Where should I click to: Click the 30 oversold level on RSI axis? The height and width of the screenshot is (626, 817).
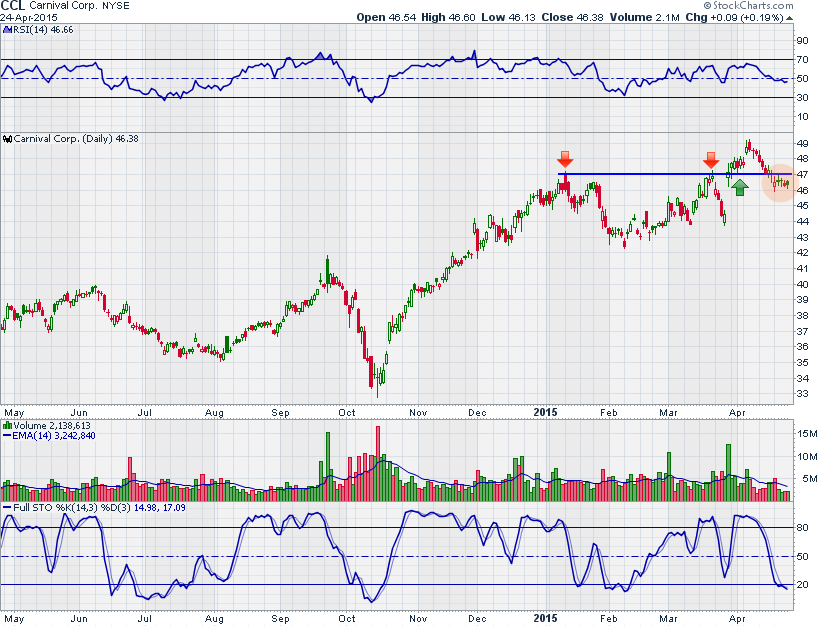[x=802, y=97]
